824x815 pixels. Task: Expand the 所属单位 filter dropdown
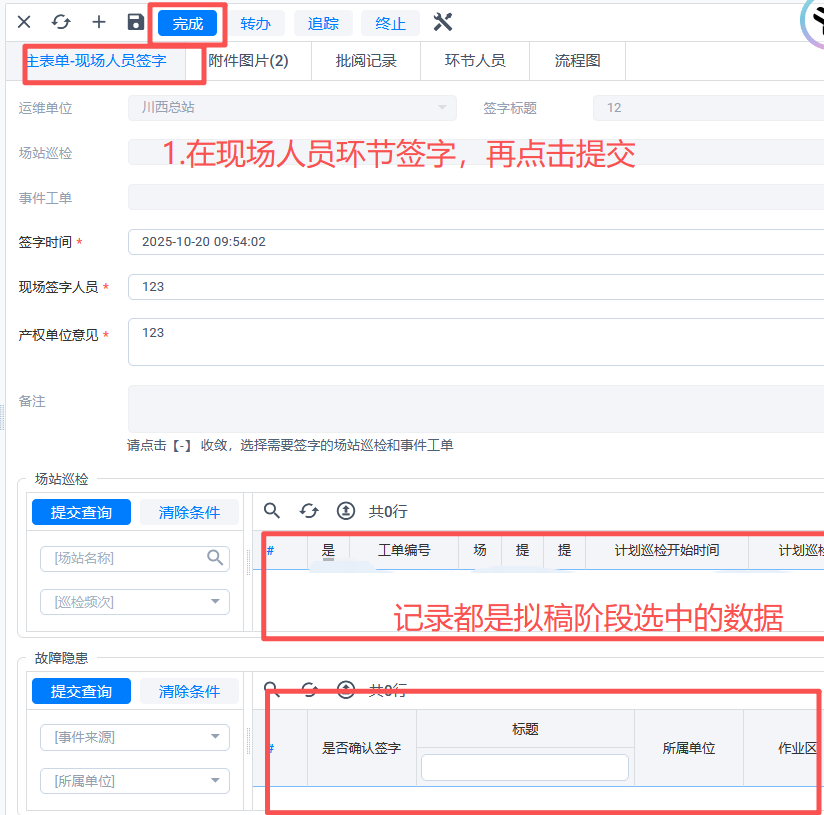tap(215, 781)
